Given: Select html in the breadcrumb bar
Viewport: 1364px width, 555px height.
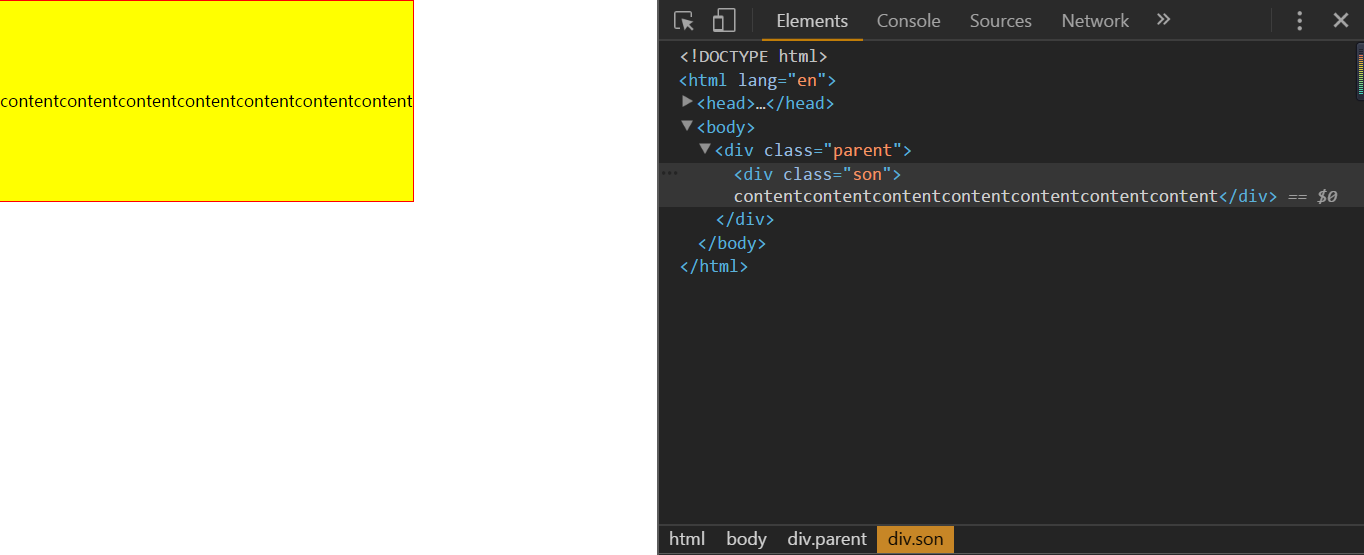Looking at the screenshot, I should click(687, 539).
